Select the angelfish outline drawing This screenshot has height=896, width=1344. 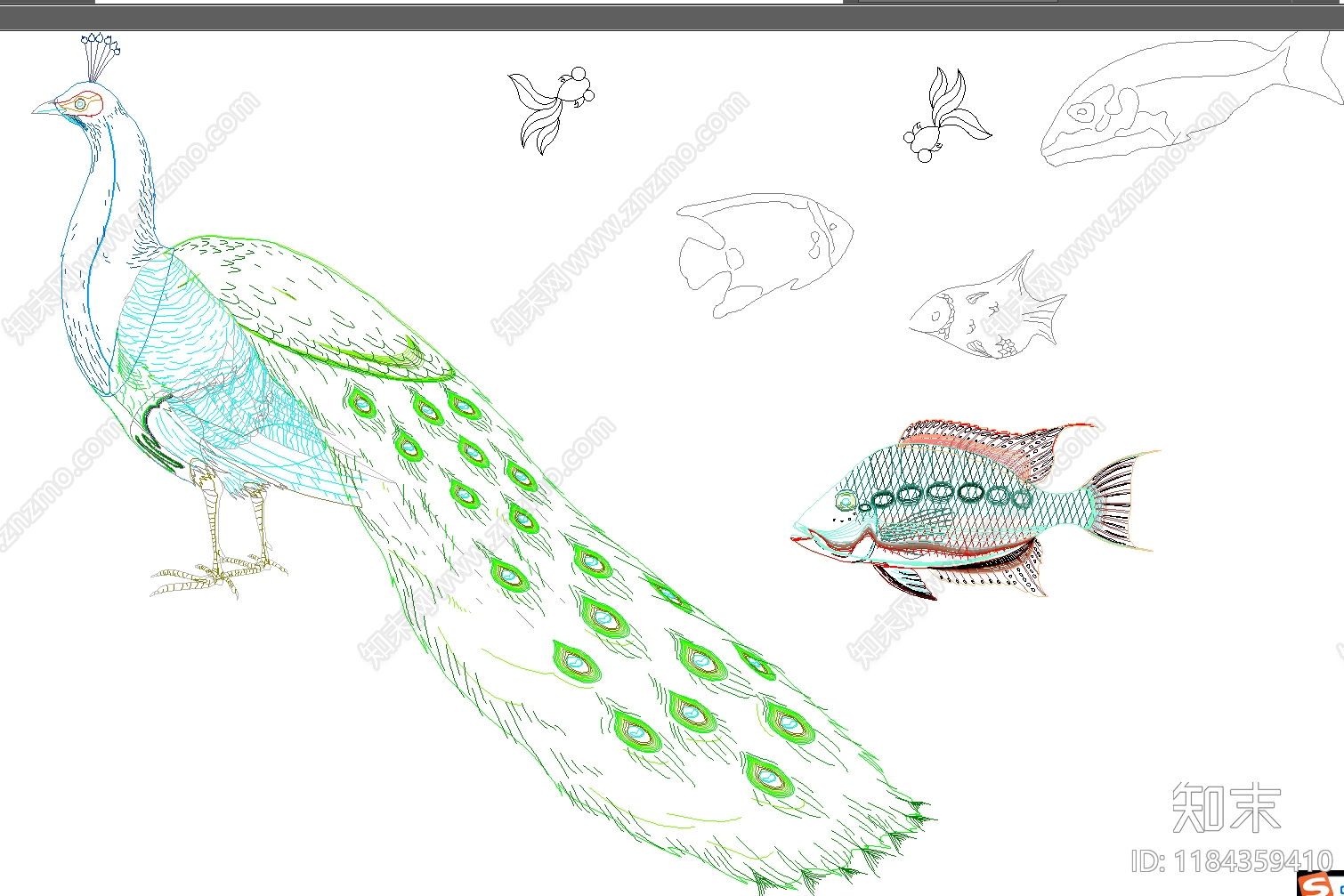tap(764, 251)
